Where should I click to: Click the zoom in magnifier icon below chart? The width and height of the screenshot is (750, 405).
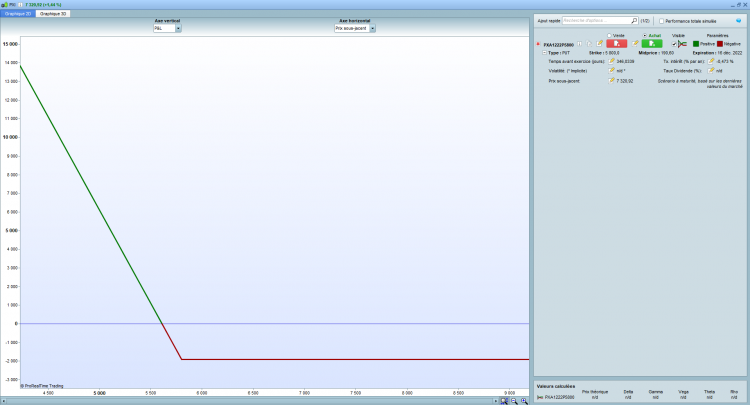tap(524, 400)
